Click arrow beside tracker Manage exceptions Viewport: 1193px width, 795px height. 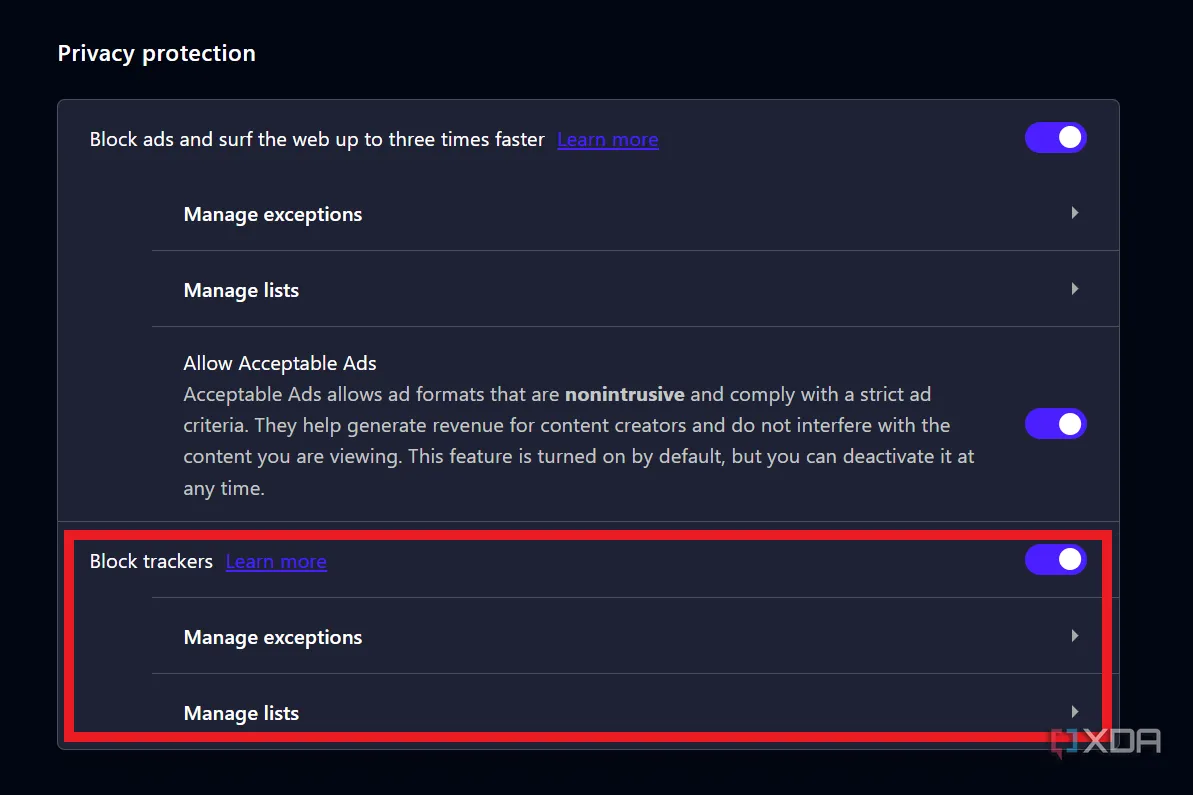1074,636
